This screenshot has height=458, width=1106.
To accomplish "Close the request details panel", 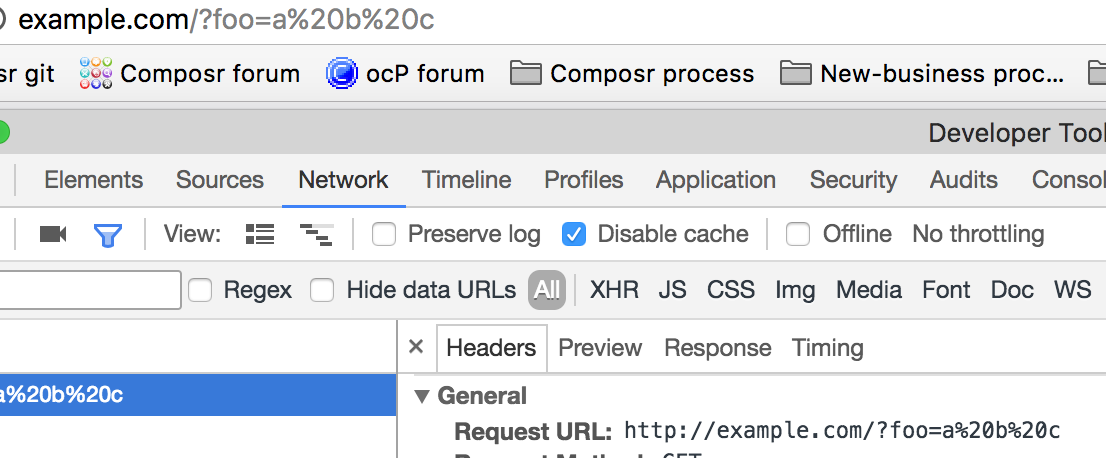I will (x=417, y=347).
